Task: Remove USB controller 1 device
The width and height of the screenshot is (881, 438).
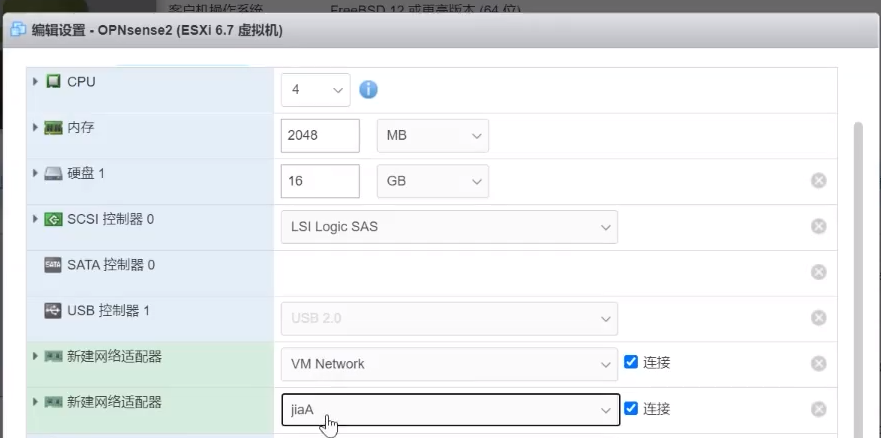Action: (x=819, y=318)
